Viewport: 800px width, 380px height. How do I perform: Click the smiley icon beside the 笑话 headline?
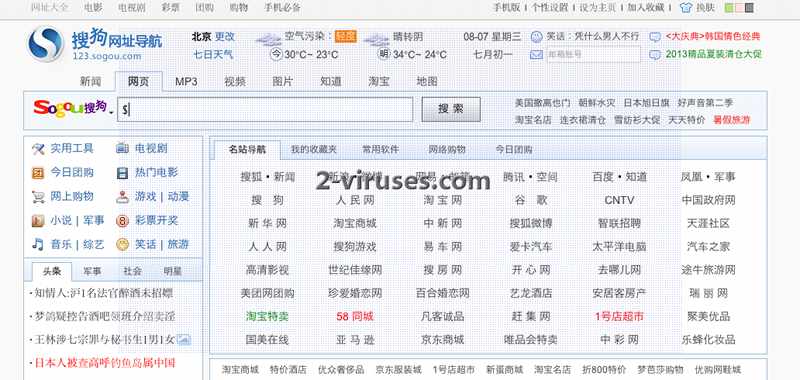[536, 37]
